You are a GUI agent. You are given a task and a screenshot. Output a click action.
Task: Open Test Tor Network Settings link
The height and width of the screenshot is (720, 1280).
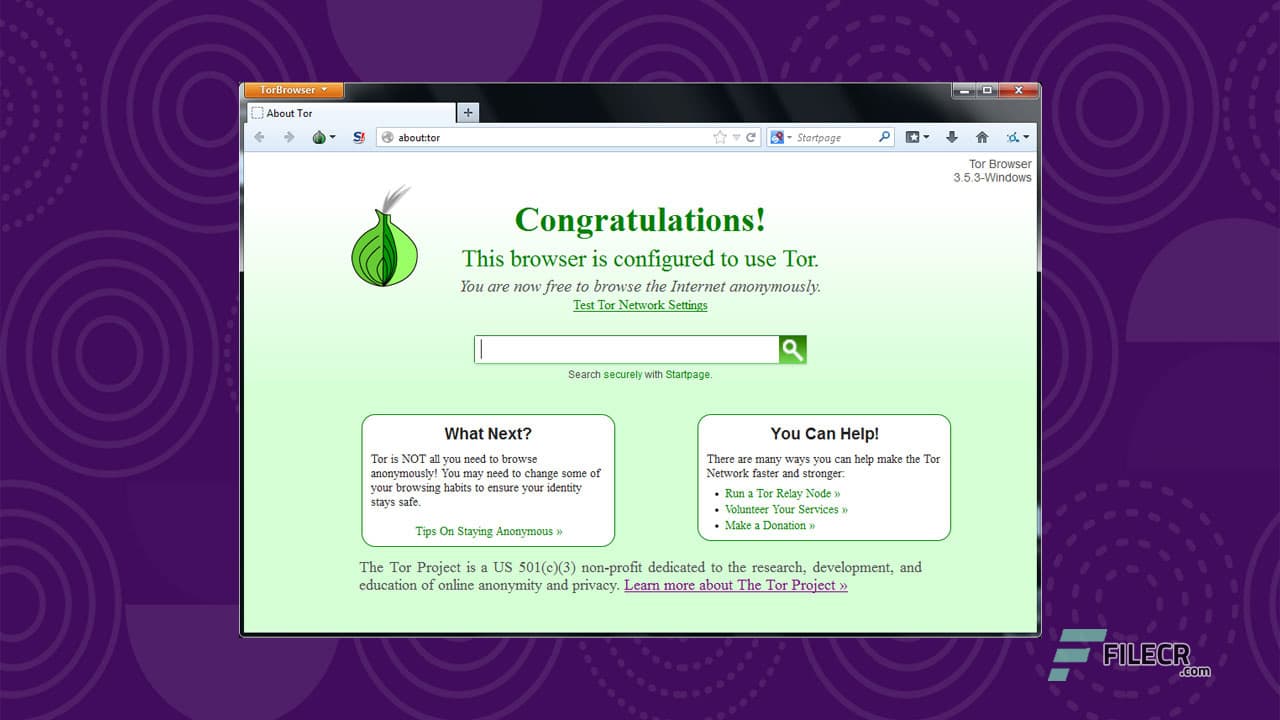pos(640,305)
